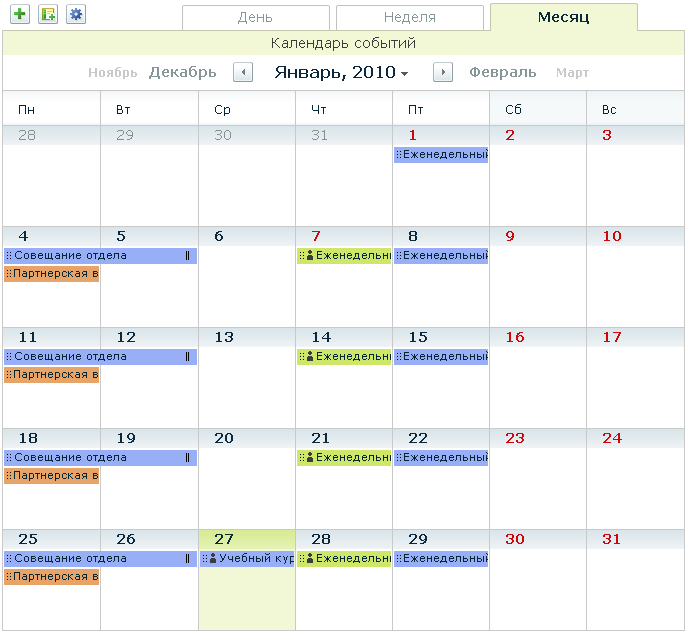Go to next month arrow button
The image size is (687, 633).
[x=443, y=73]
